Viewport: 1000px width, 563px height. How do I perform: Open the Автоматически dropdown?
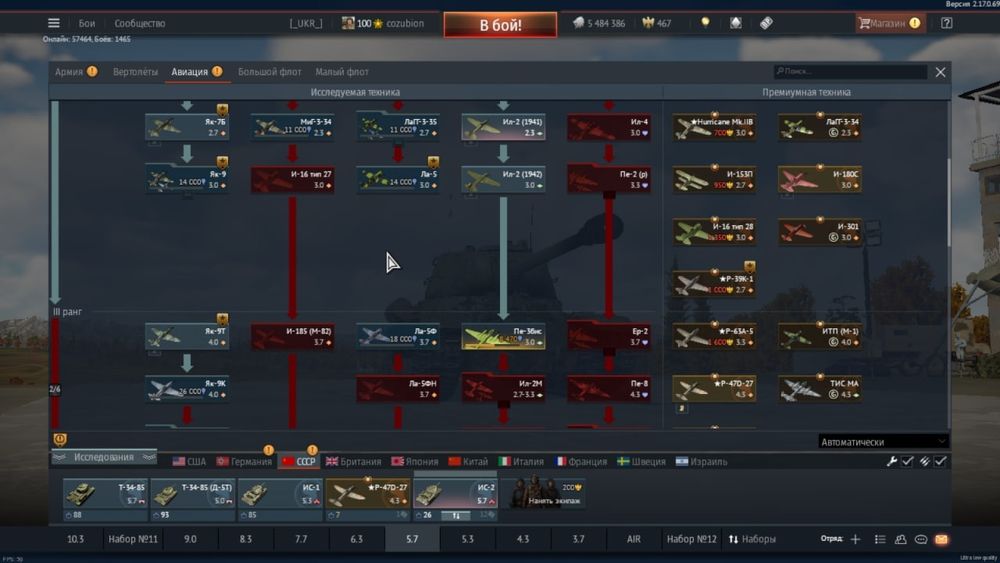coord(883,442)
